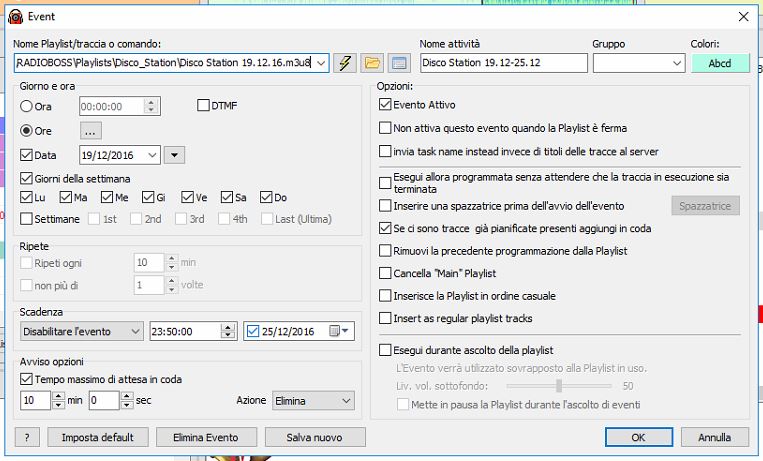The image size is (763, 461).
Task: Click the arrow button beside date field
Action: tap(174, 155)
